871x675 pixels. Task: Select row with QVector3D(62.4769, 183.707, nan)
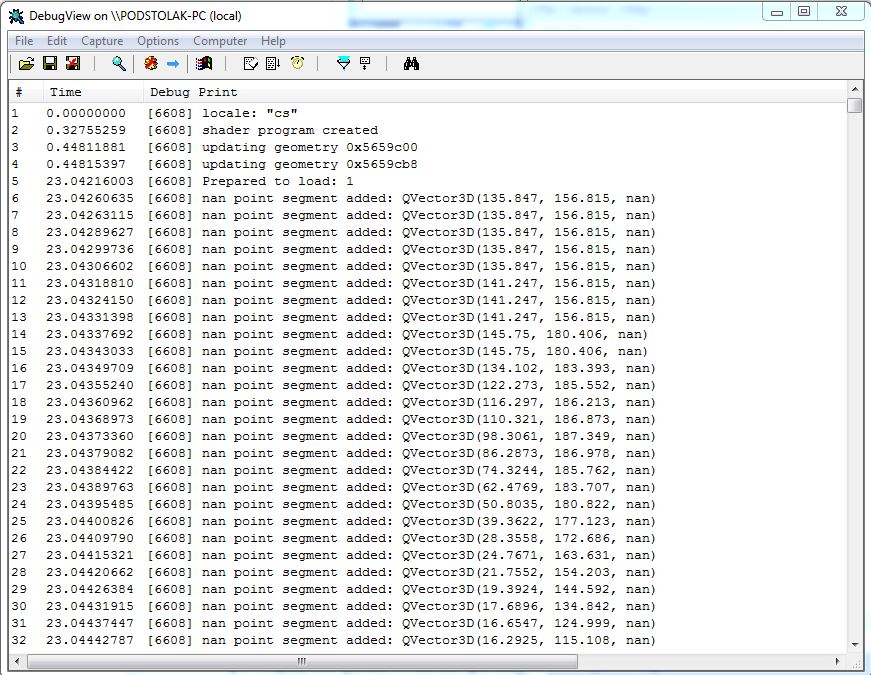pos(428,487)
